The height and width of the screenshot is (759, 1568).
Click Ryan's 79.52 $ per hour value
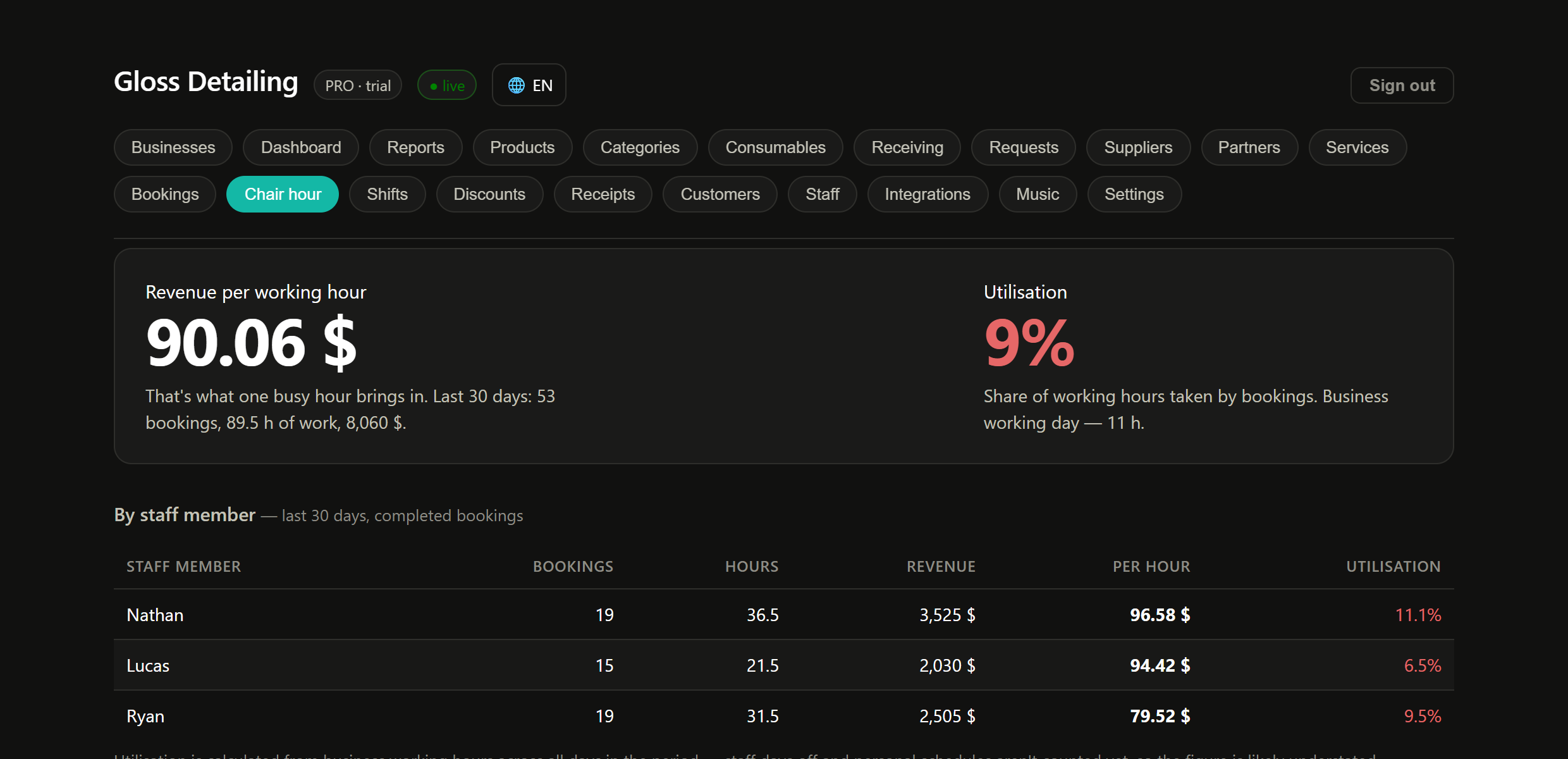(1160, 716)
